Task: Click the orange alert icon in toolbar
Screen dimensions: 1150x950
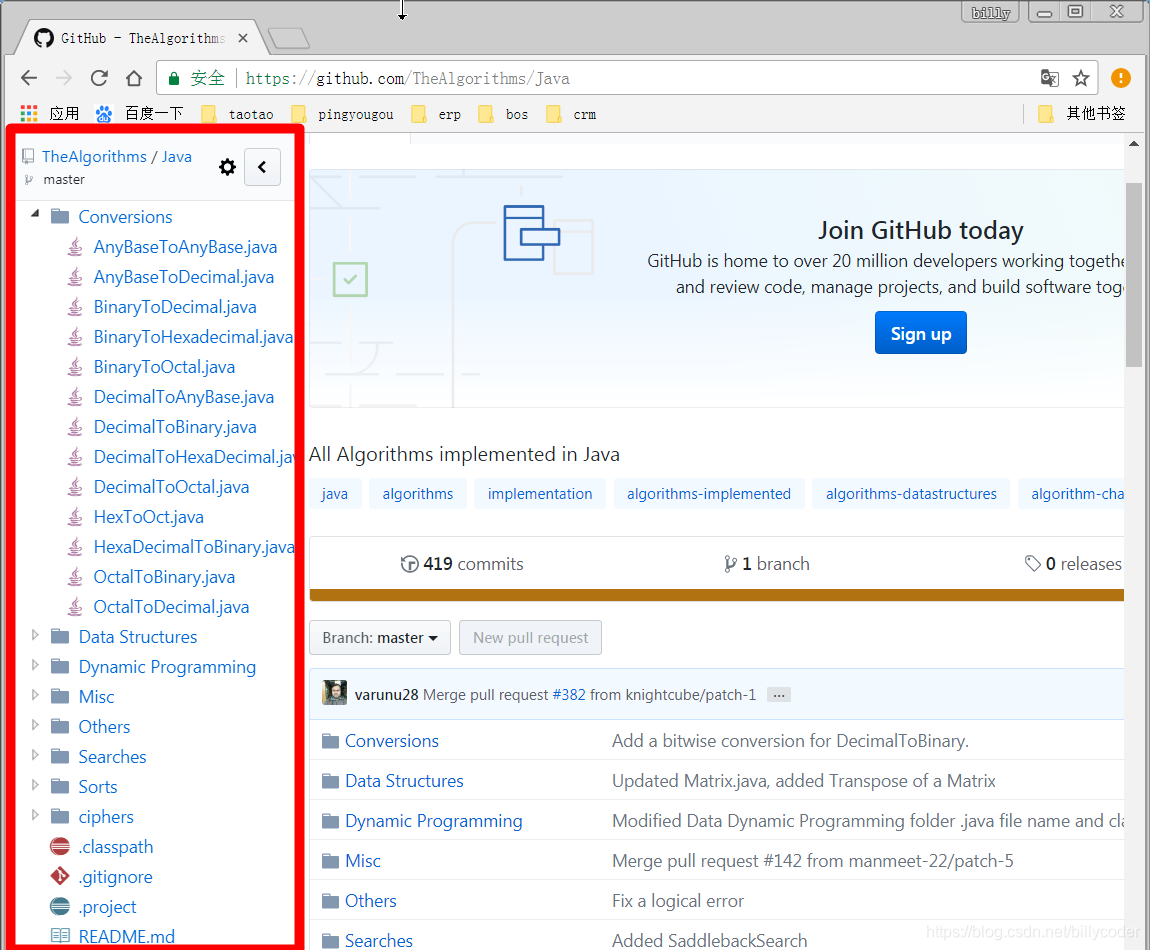Action: [x=1121, y=78]
